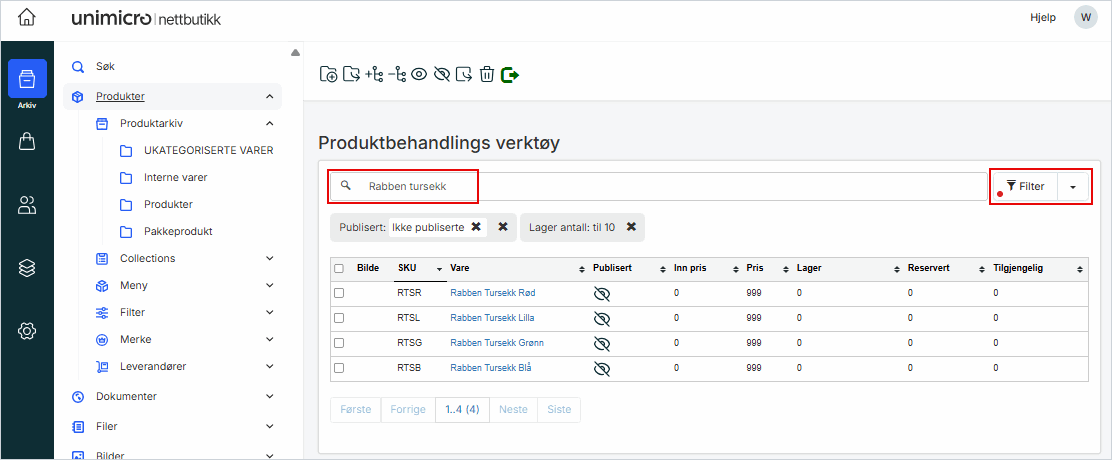Click the remove-from-tree (−) branch icon
The width and height of the screenshot is (1112, 460).
[397, 74]
